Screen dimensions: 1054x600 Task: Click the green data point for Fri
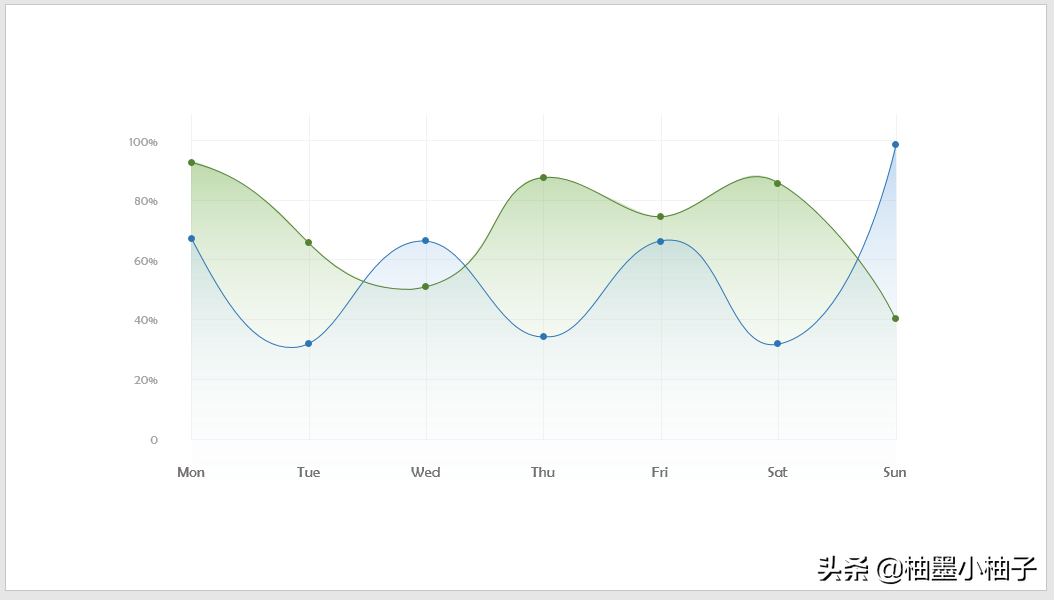[x=660, y=216]
